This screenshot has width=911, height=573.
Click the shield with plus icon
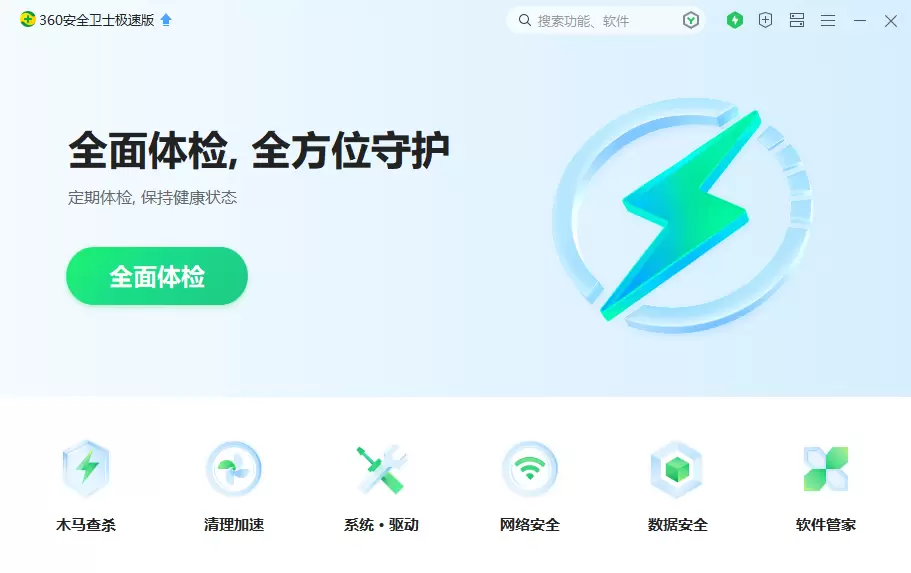coord(766,20)
